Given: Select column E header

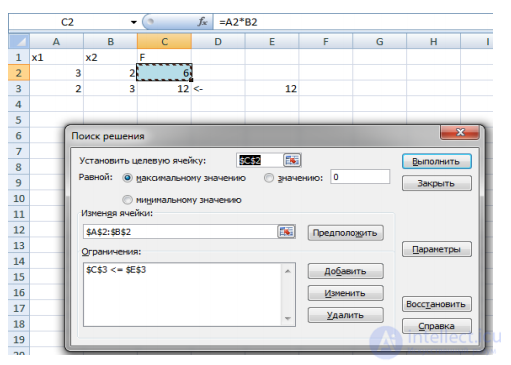Looking at the screenshot, I should tap(272, 41).
